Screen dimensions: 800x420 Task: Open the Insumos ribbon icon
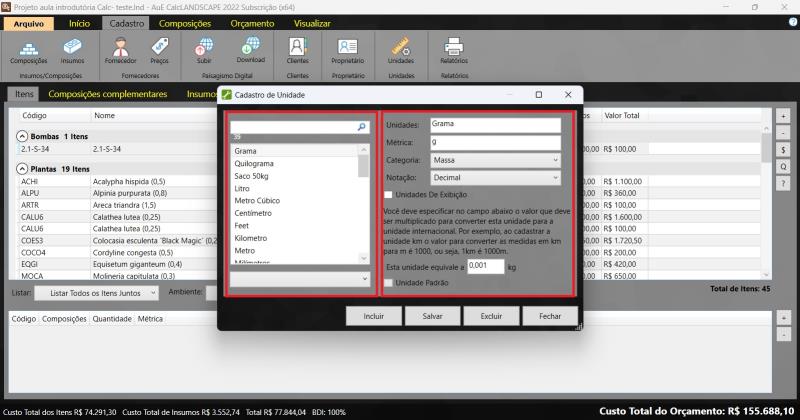point(72,52)
